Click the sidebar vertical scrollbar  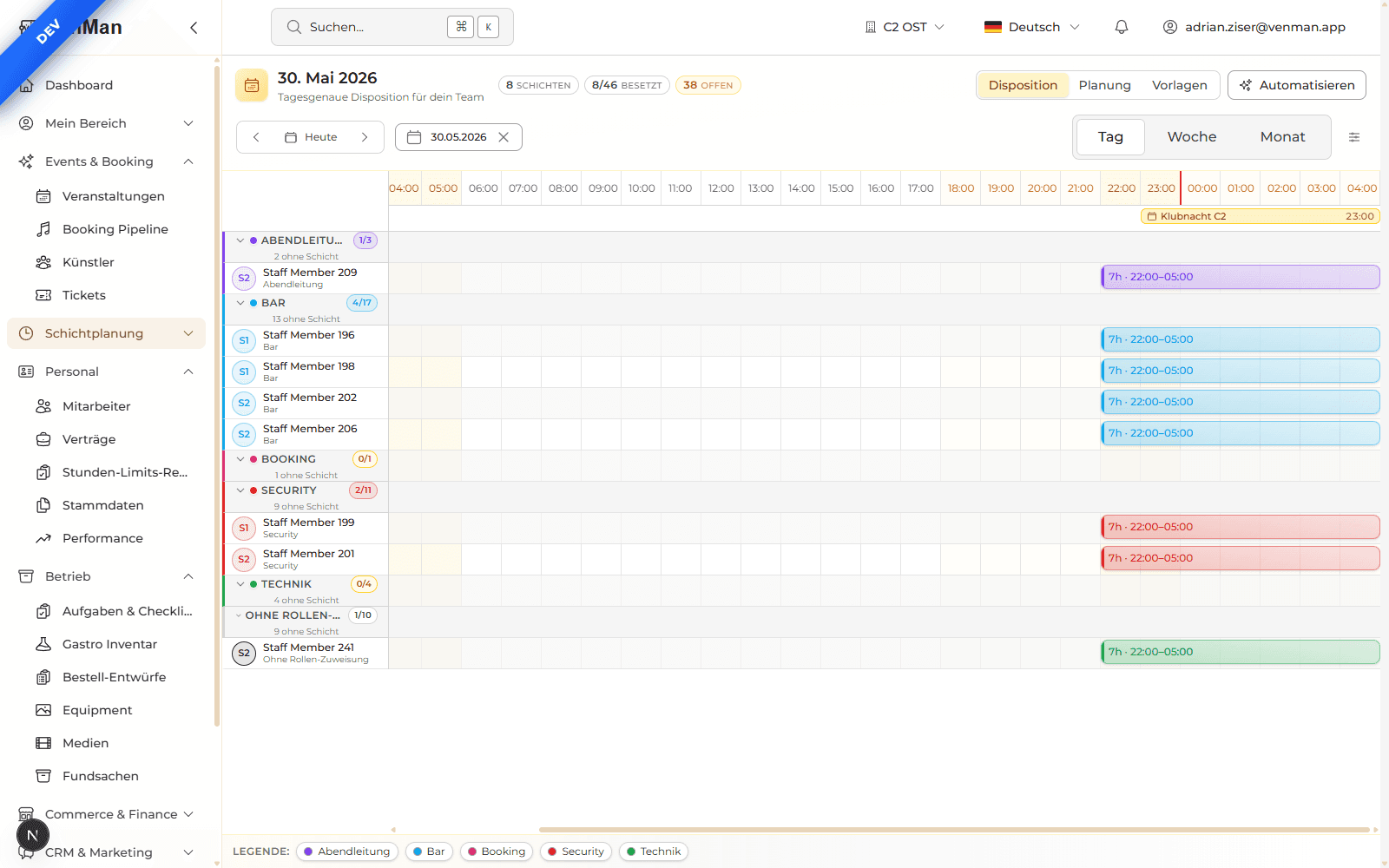point(217,395)
